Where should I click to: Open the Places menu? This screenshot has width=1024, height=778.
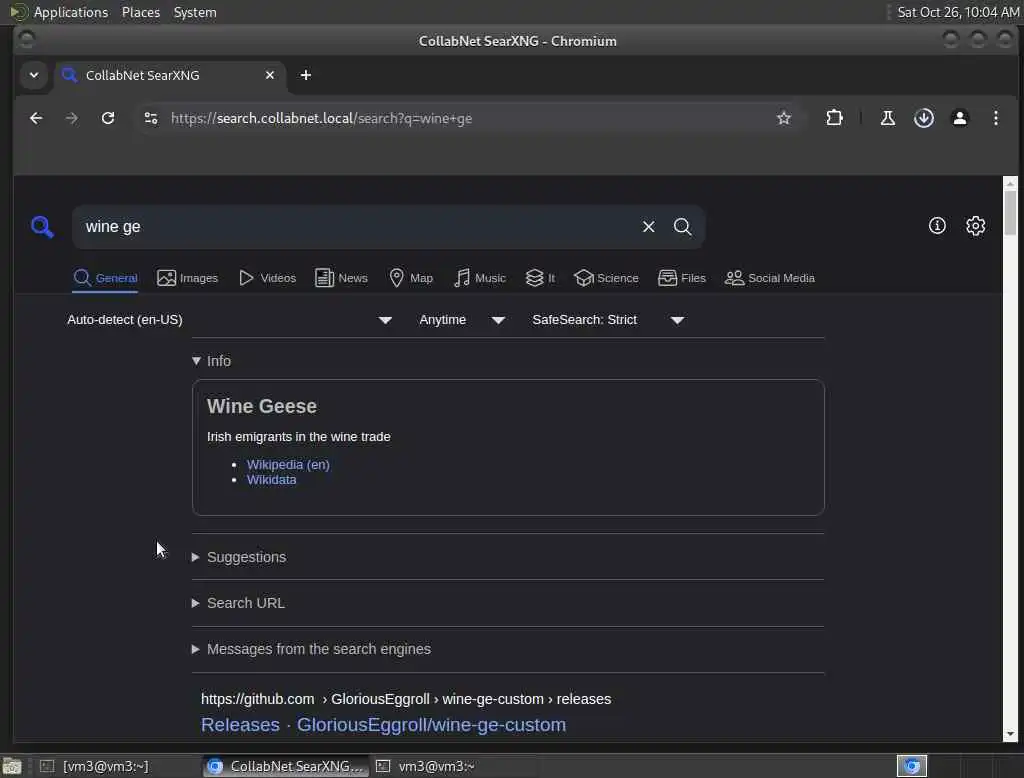point(140,12)
